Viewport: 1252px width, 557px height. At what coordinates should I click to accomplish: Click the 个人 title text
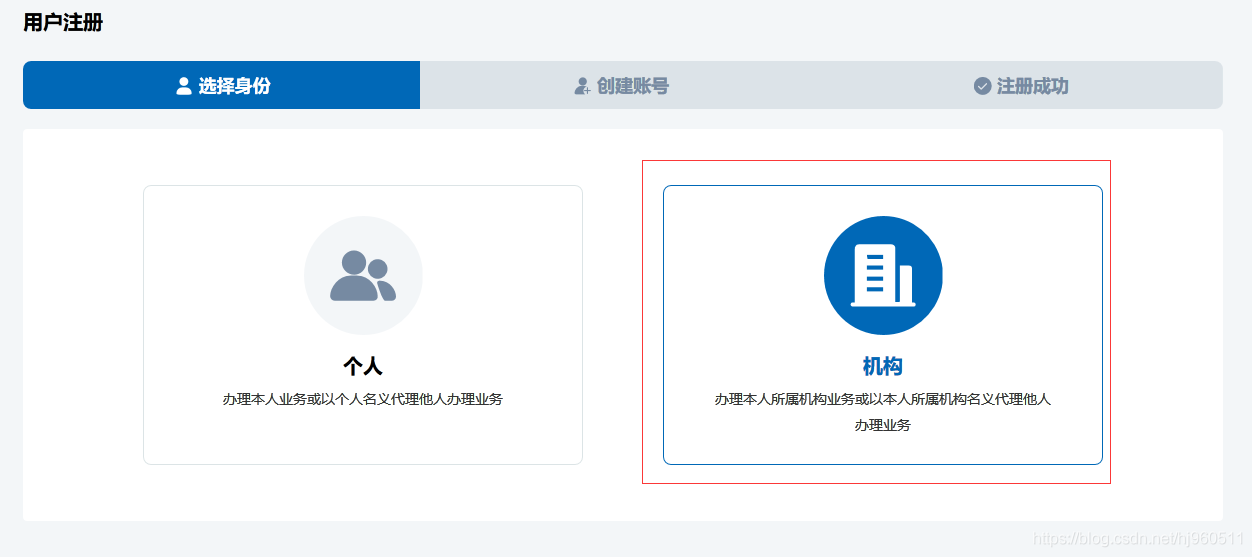363,366
